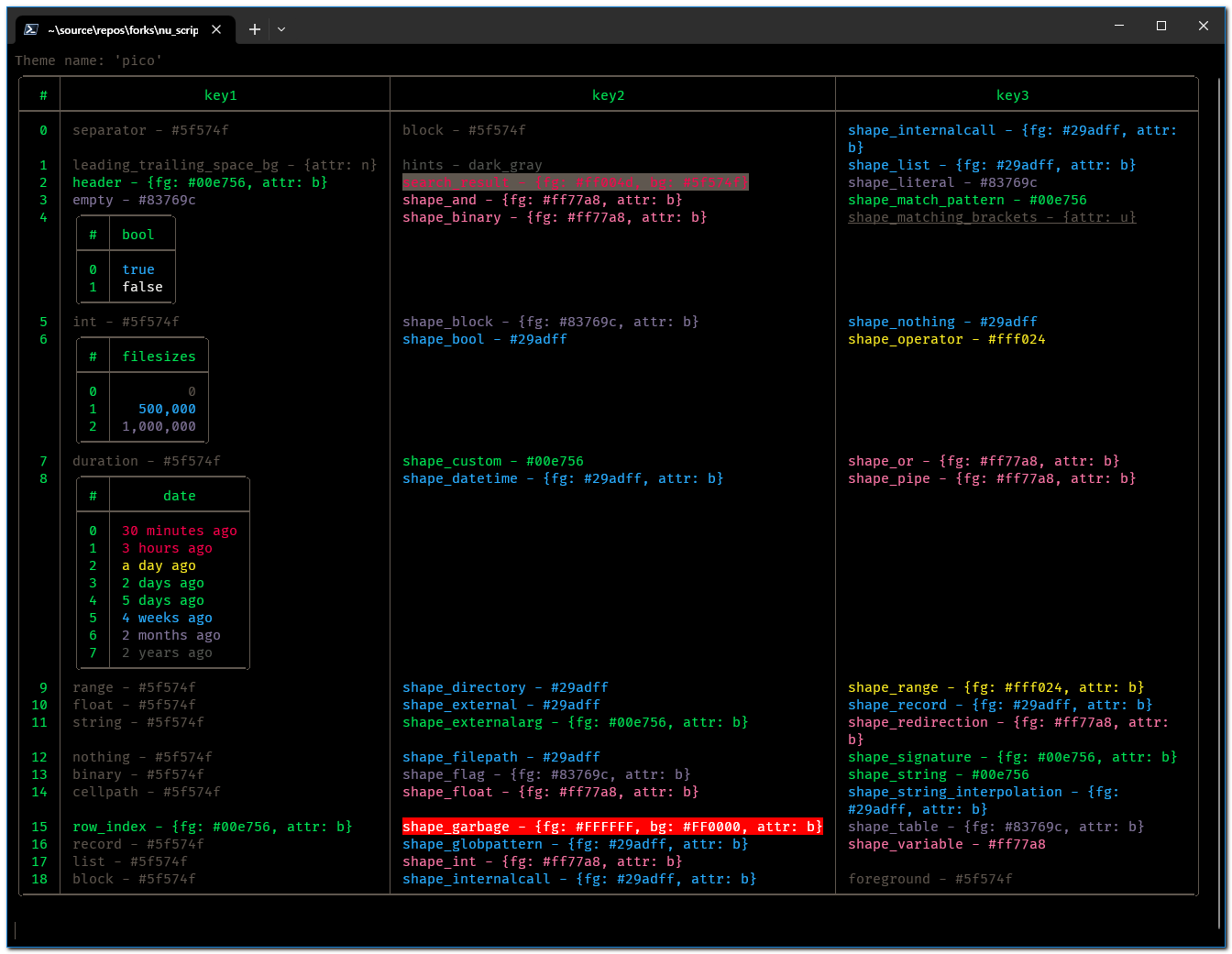Click 'separator - #5f574f' text
This screenshot has height=954, width=1232.
click(x=150, y=130)
